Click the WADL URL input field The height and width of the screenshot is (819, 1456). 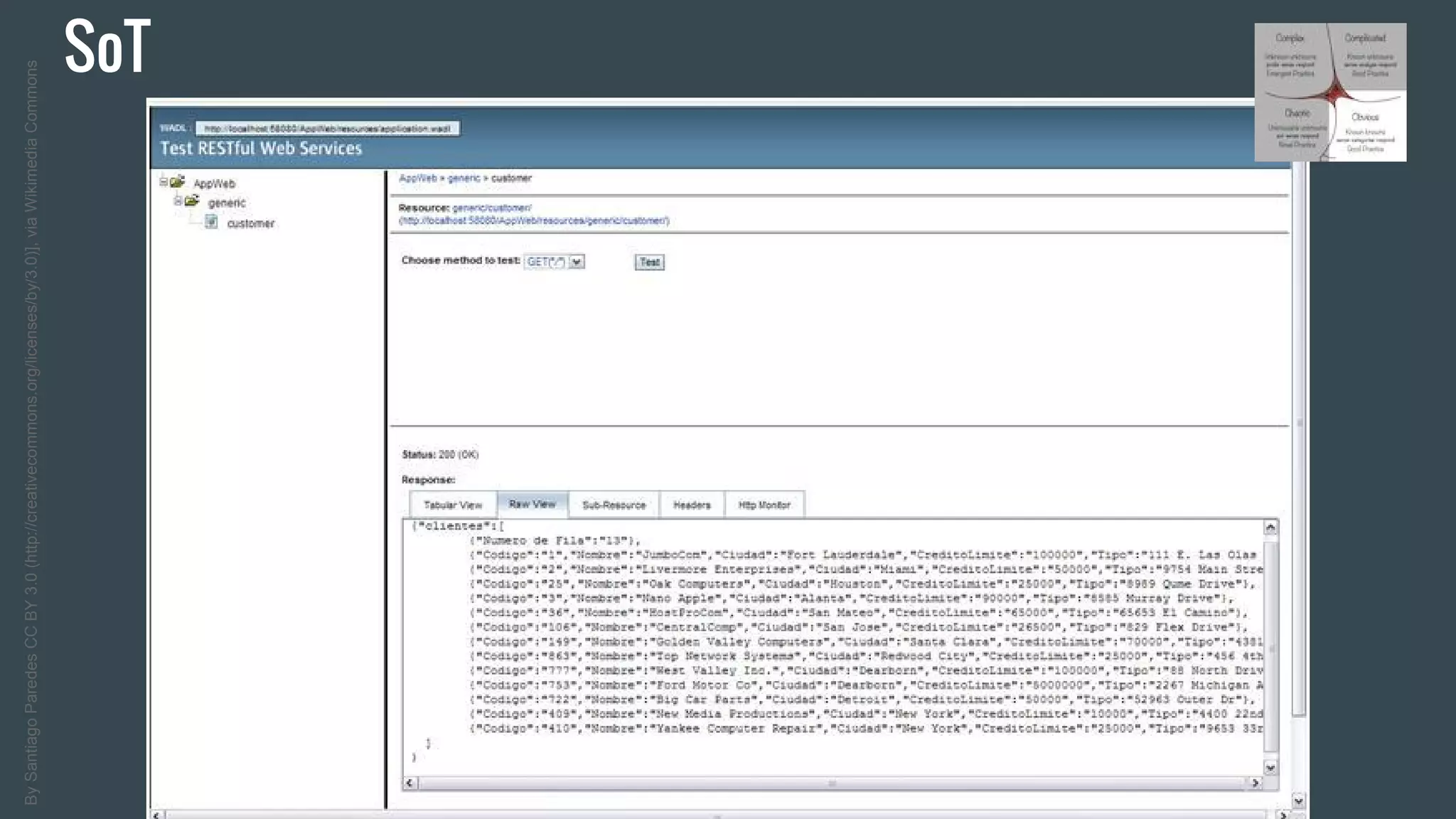point(327,129)
